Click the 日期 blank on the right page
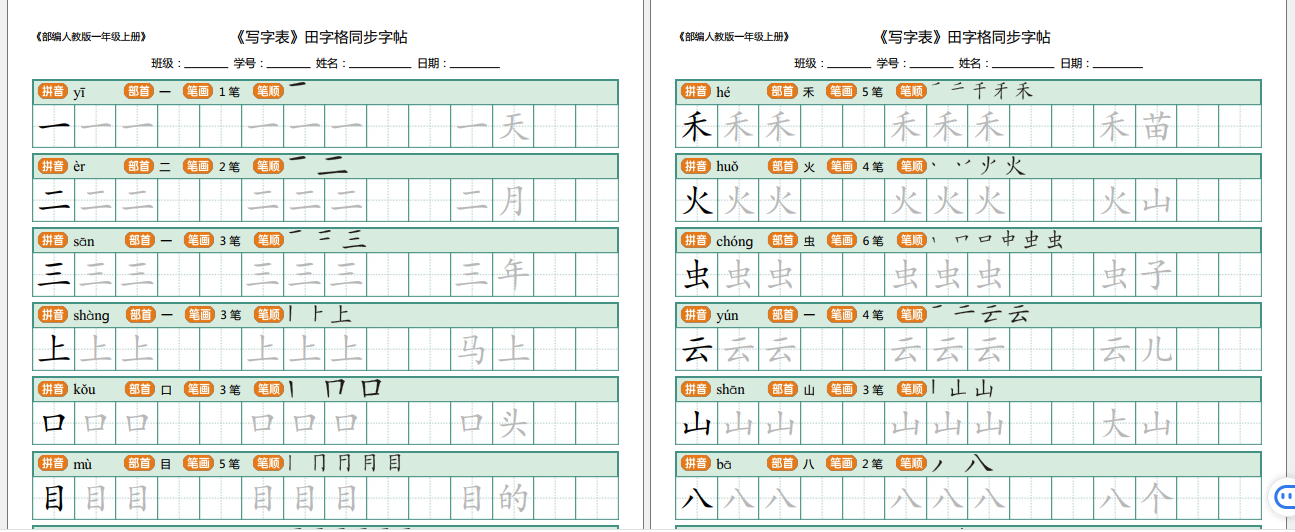1295x532 pixels. (x=1117, y=64)
